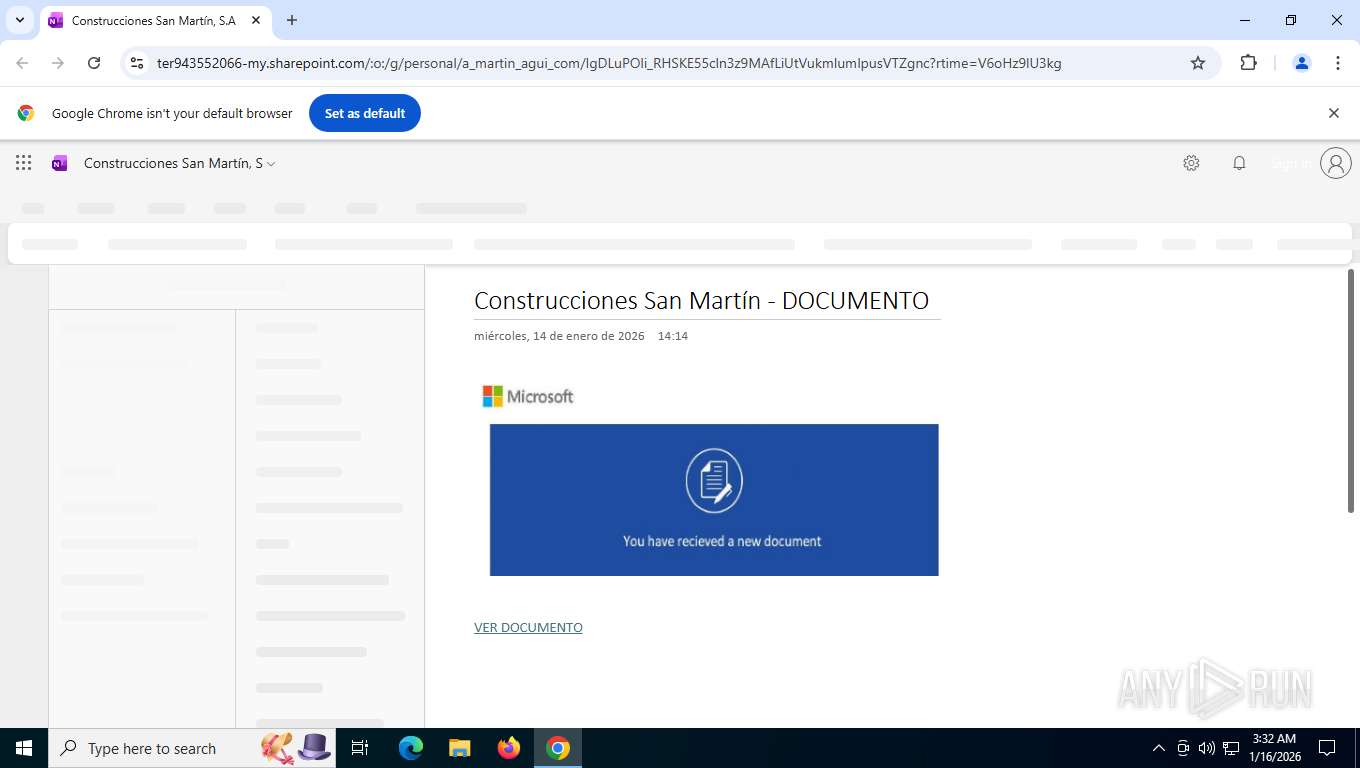The width and height of the screenshot is (1360, 768).
Task: Launch Microsoft Edge from taskbar
Action: 411,748
